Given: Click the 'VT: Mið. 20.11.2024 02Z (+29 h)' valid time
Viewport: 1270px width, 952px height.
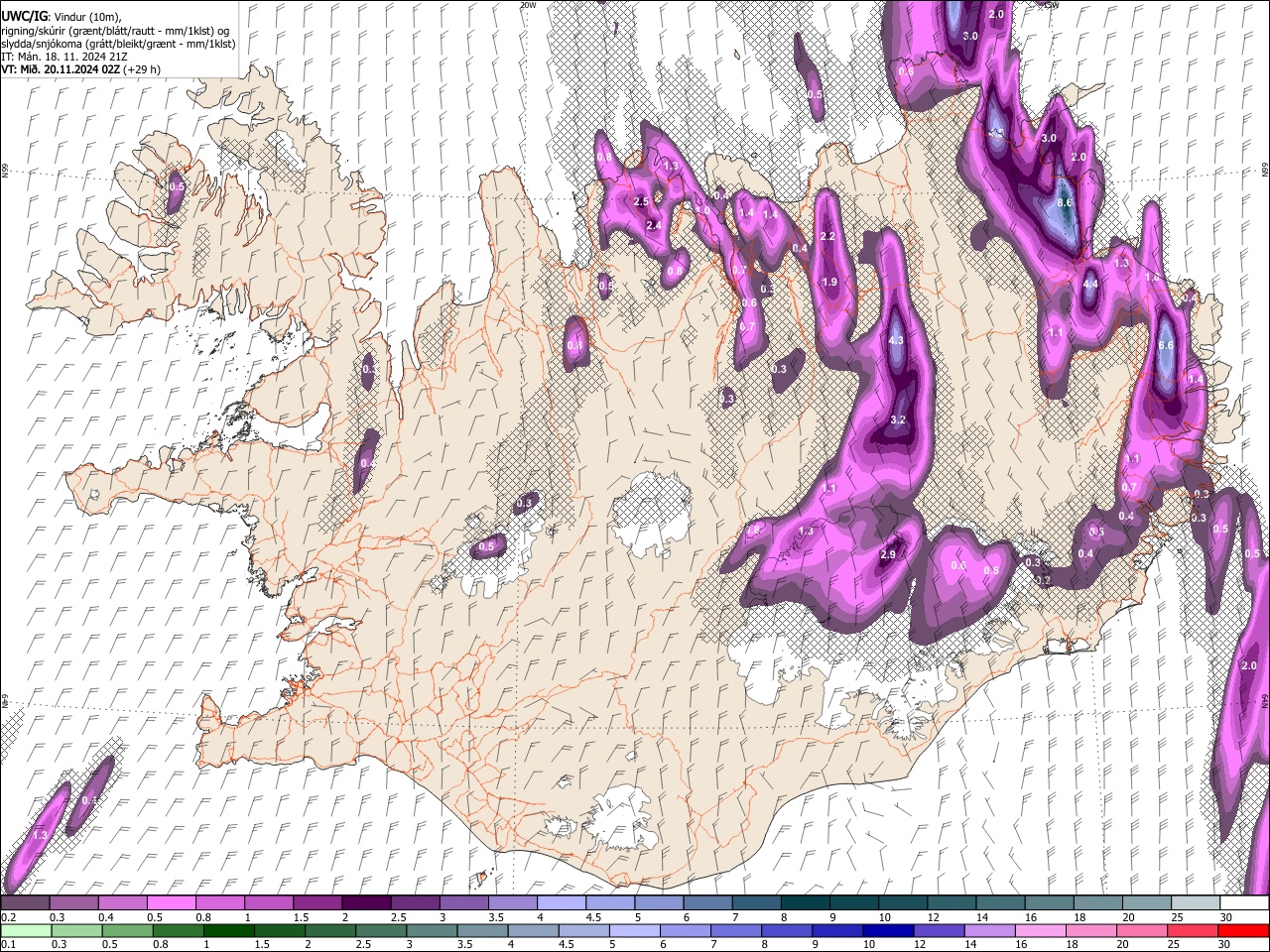Looking at the screenshot, I should 80,69.
